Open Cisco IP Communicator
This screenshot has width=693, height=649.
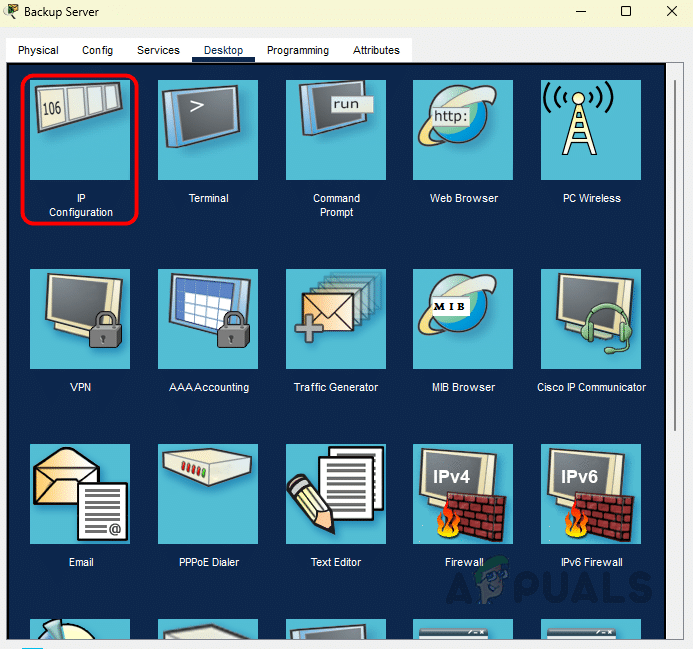(x=591, y=319)
